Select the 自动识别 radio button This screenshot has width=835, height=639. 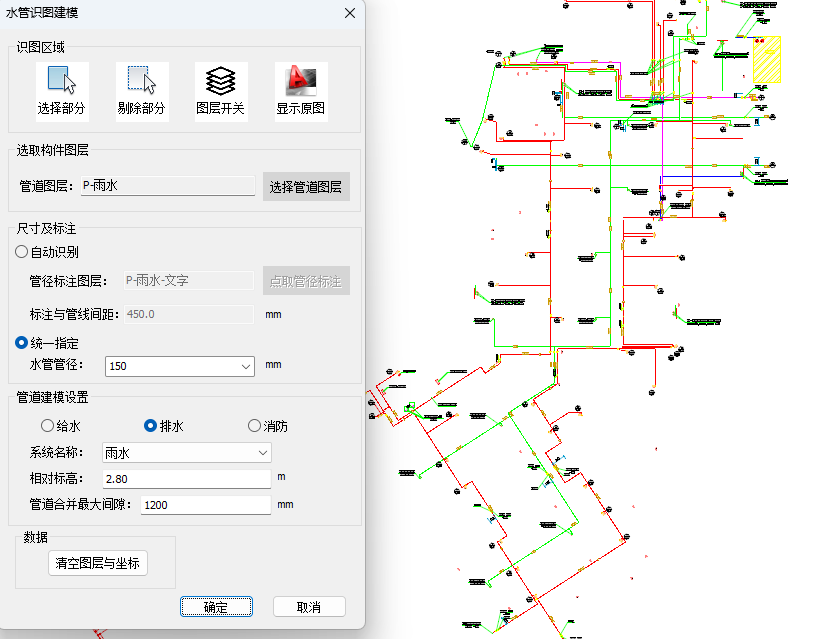(21, 251)
